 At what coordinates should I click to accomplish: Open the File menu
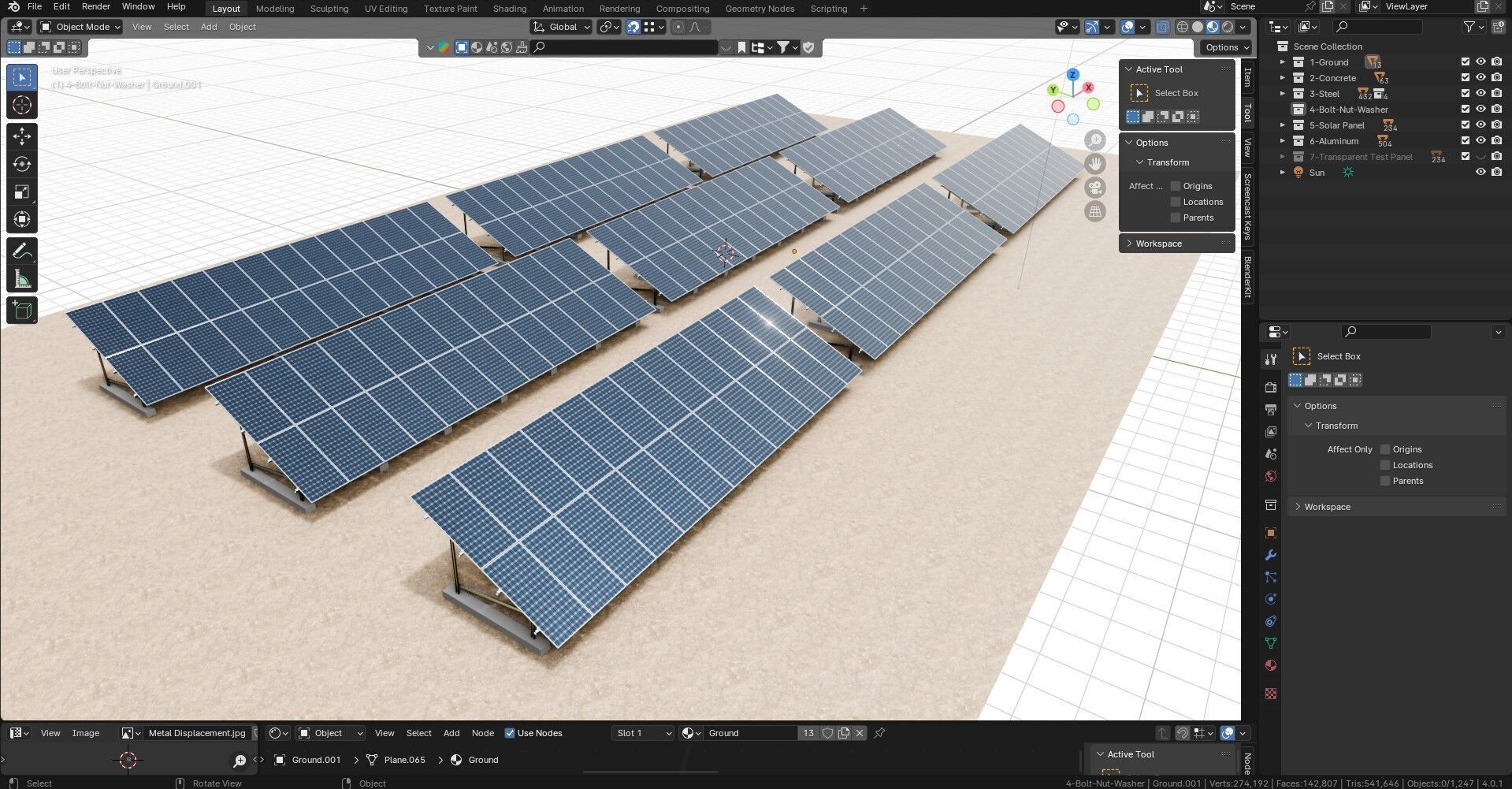[35, 6]
